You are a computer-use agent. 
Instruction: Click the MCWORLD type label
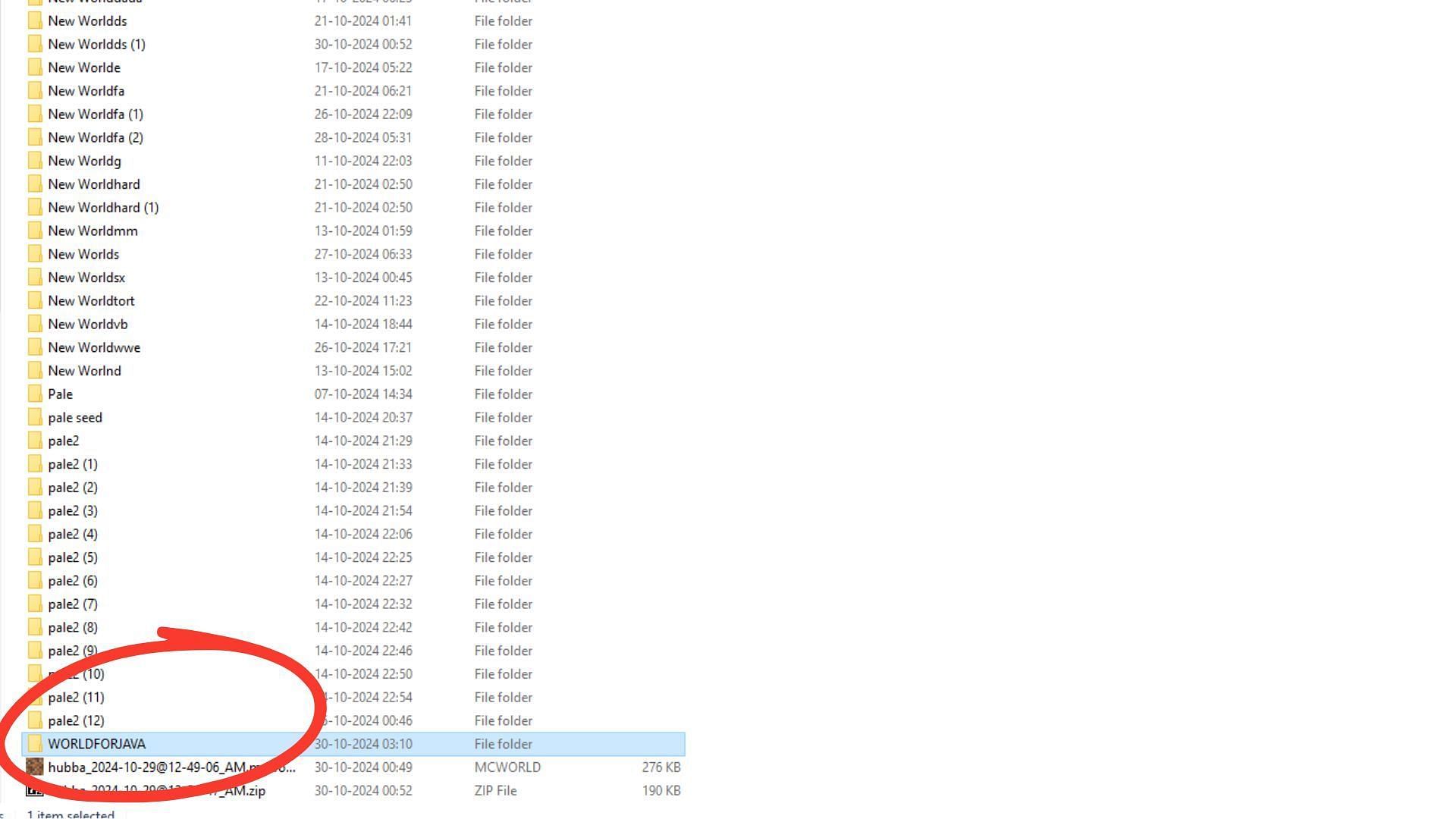[x=507, y=767]
